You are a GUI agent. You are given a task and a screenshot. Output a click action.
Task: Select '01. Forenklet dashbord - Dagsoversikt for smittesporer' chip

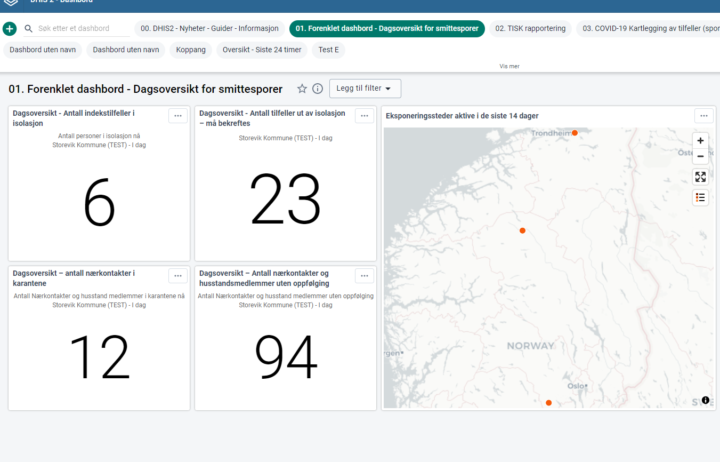pyautogui.click(x=387, y=28)
